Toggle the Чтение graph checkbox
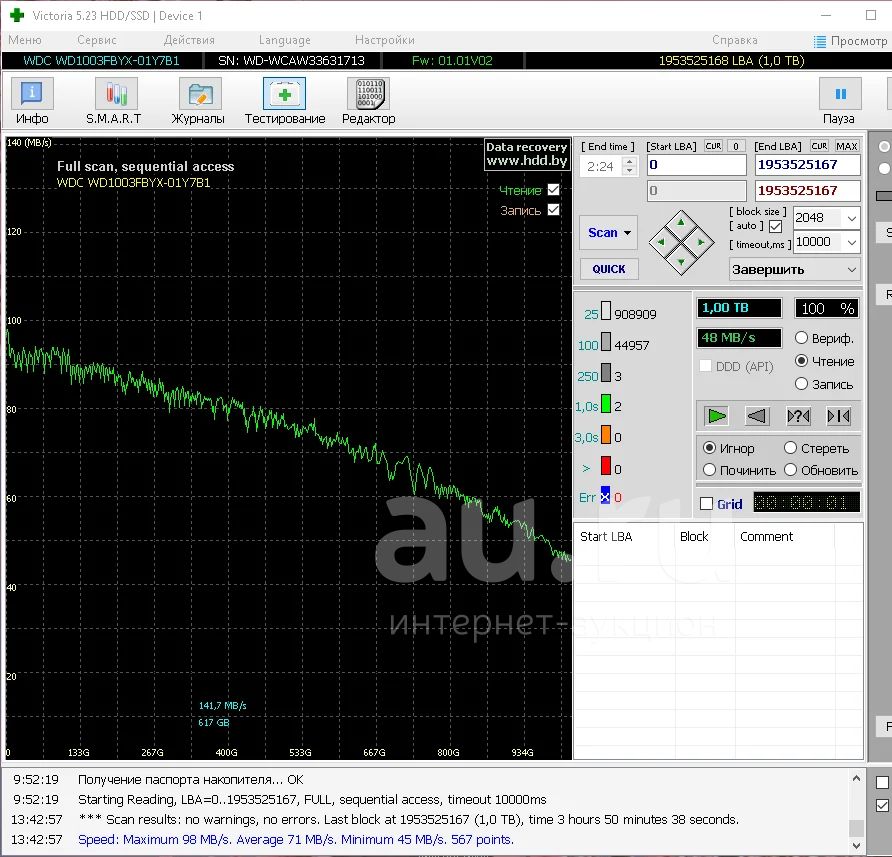The height and width of the screenshot is (857, 892). (x=554, y=190)
